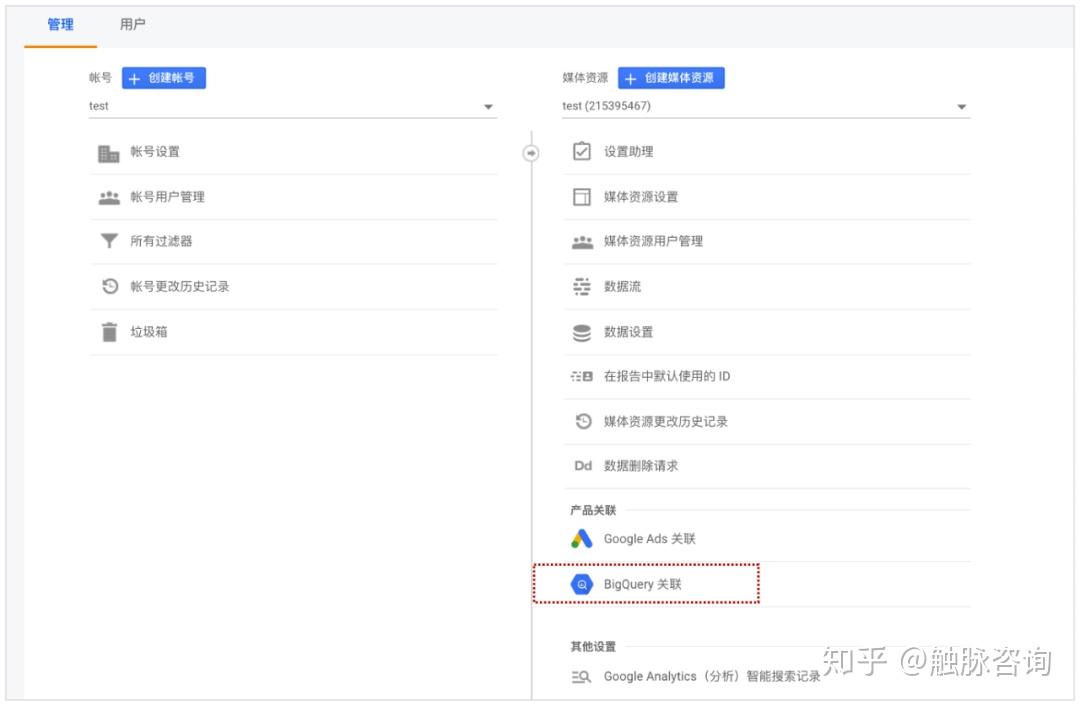The image size is (1080, 706).
Task: Click the 创建帐号 button
Action: click(163, 77)
